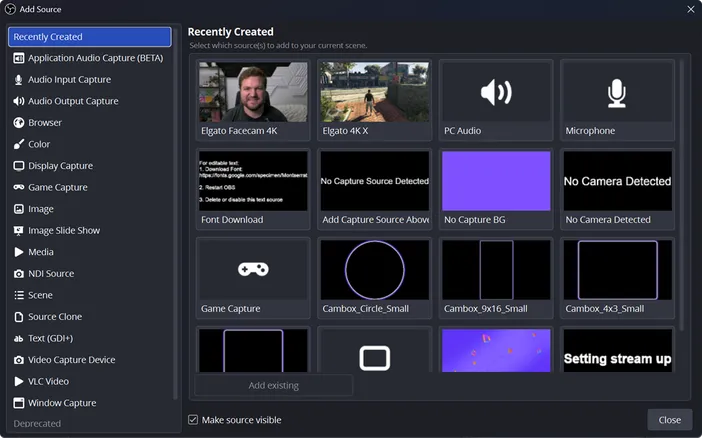The height and width of the screenshot is (438, 702).
Task: Select Application Audio Capture (BETA) label
Action: point(95,58)
